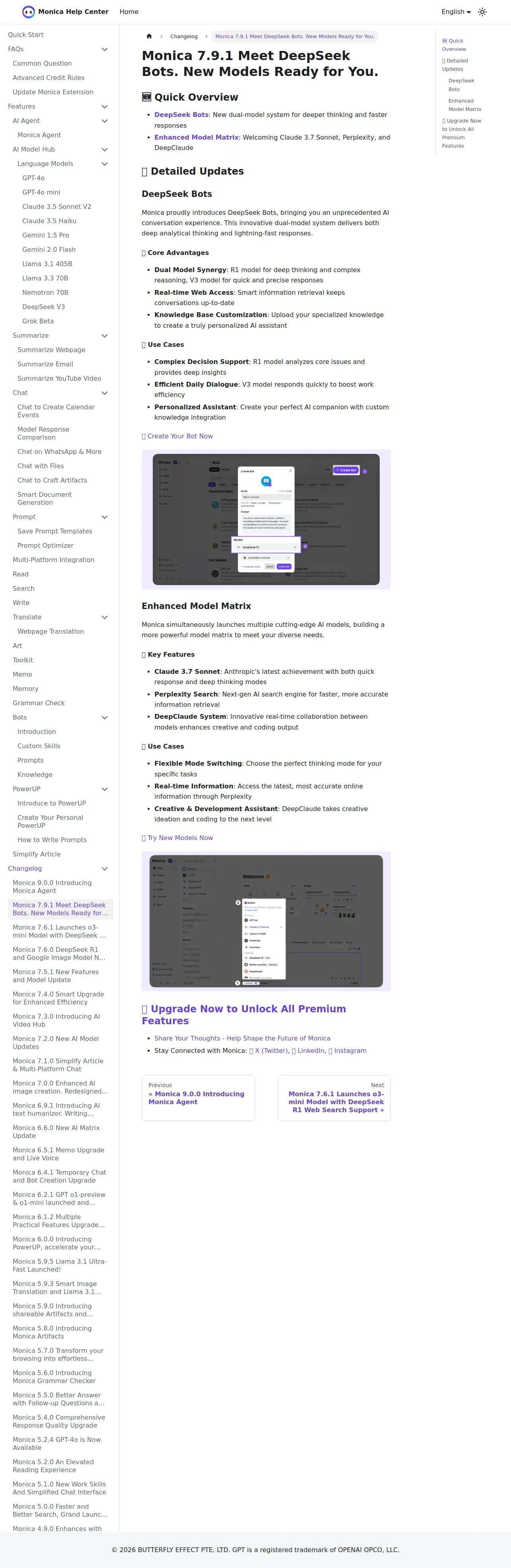The width and height of the screenshot is (511, 1568).
Task: Jump to Upgrade Now in table of contents
Action: (x=462, y=133)
